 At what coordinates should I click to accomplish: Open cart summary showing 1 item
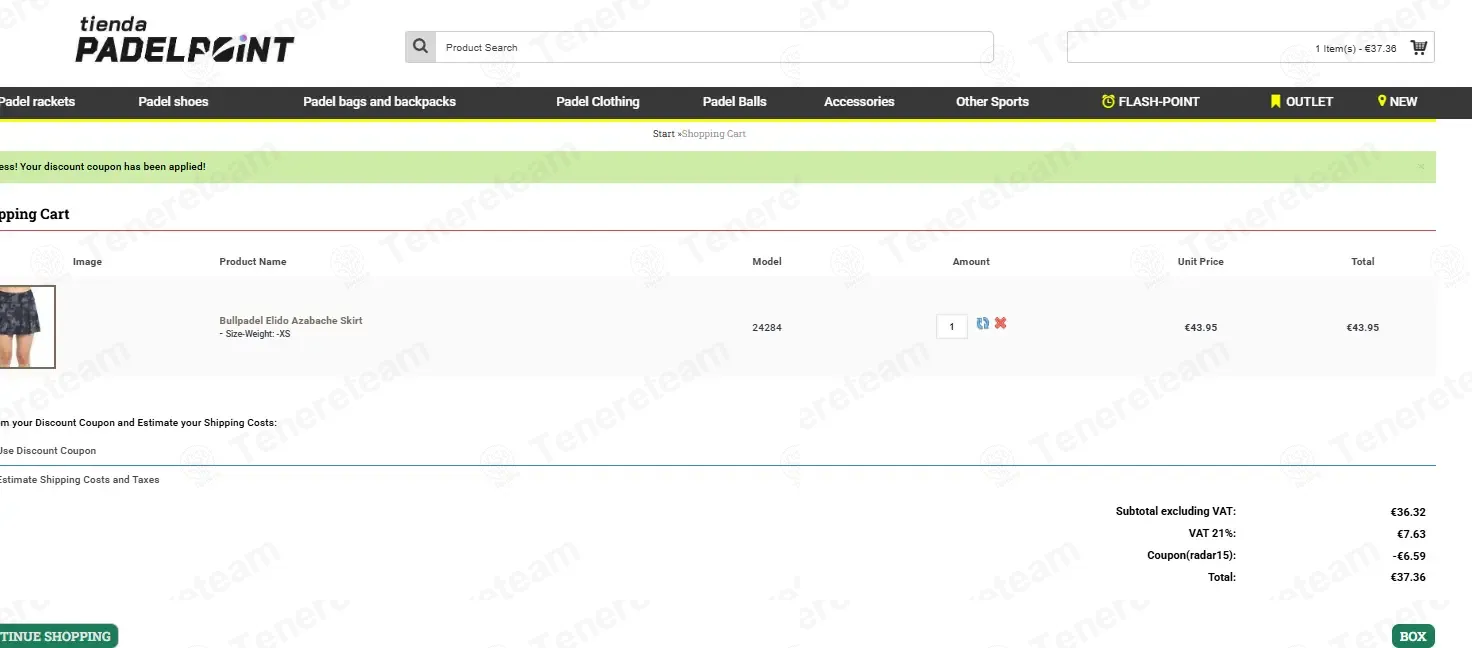coord(1355,48)
